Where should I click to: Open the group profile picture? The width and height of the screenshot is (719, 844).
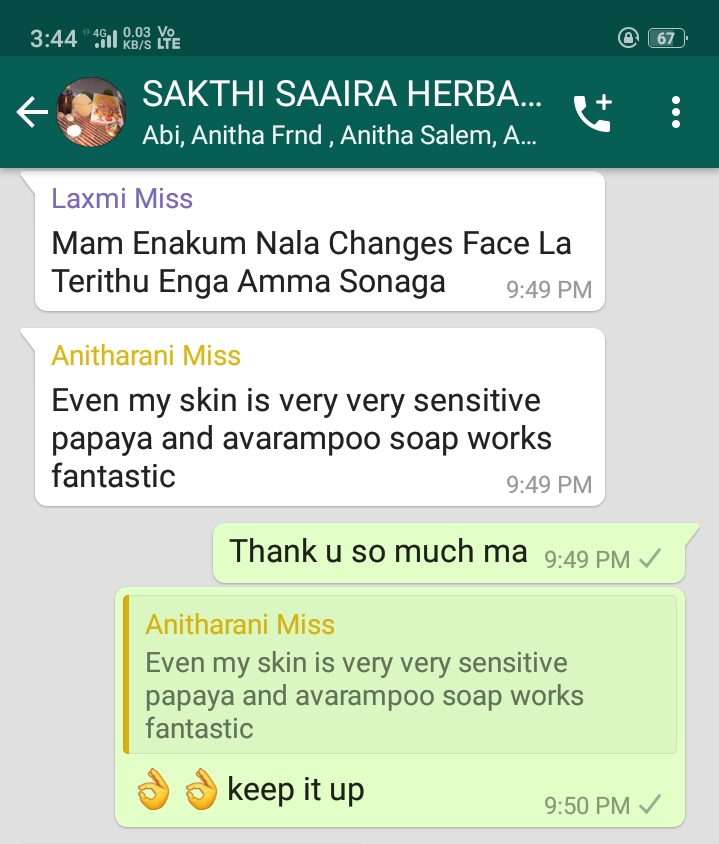click(91, 112)
